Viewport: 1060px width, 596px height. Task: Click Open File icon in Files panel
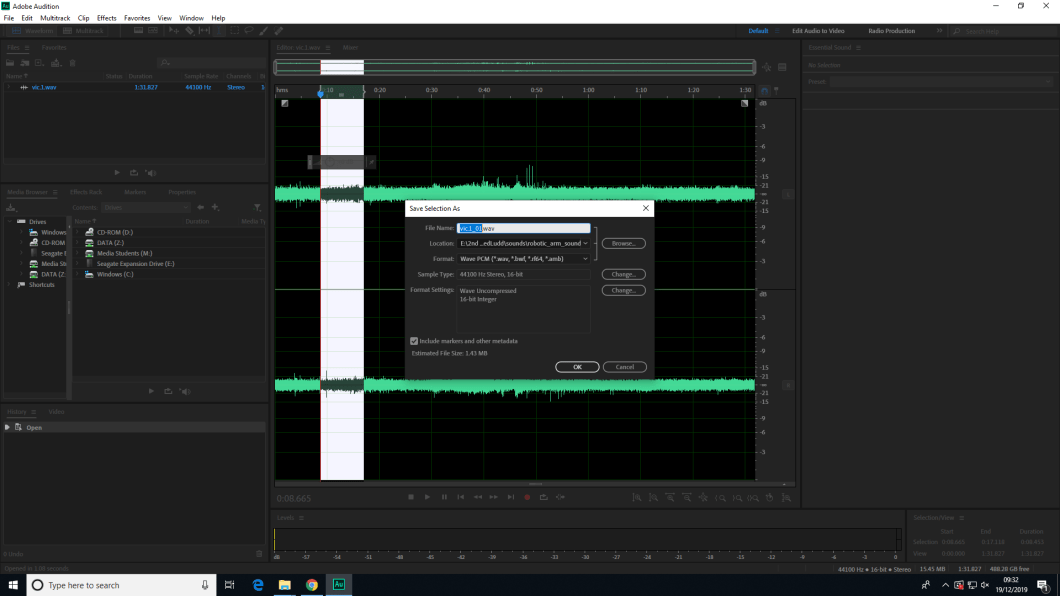pos(10,63)
